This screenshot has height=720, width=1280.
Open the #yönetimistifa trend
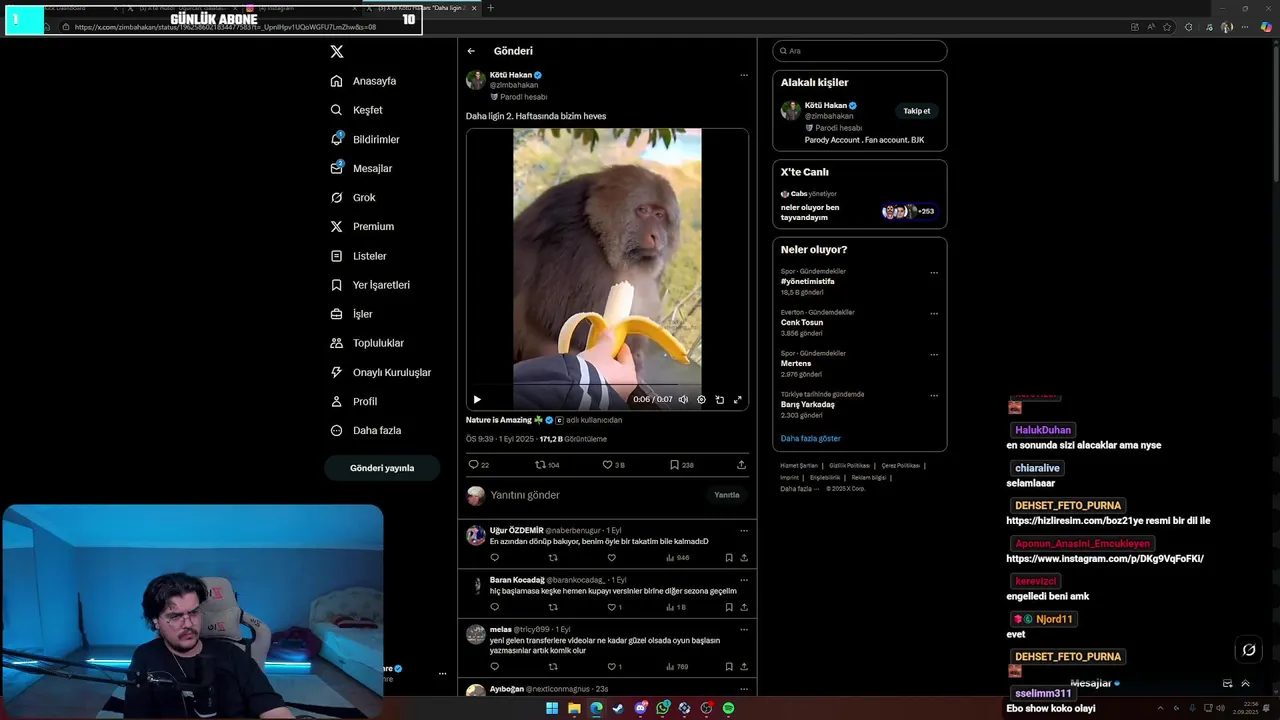click(x=808, y=282)
